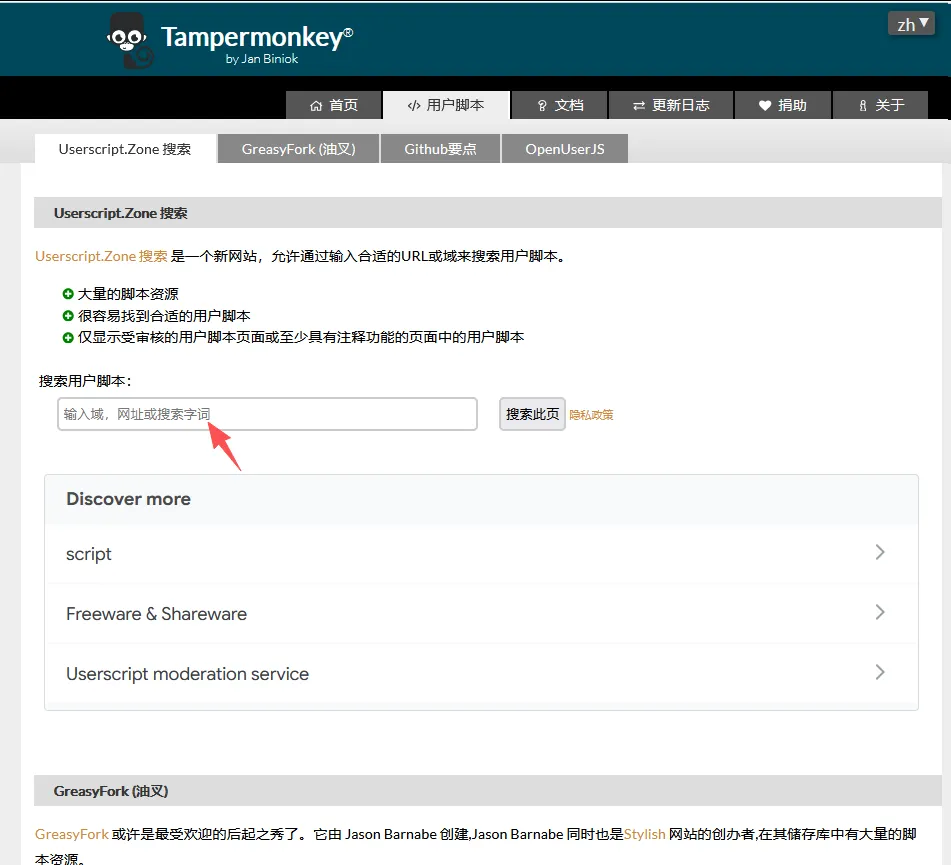Viewport: 951px width, 865px height.
Task: Expand Userscript moderation service chevron
Action: [880, 672]
